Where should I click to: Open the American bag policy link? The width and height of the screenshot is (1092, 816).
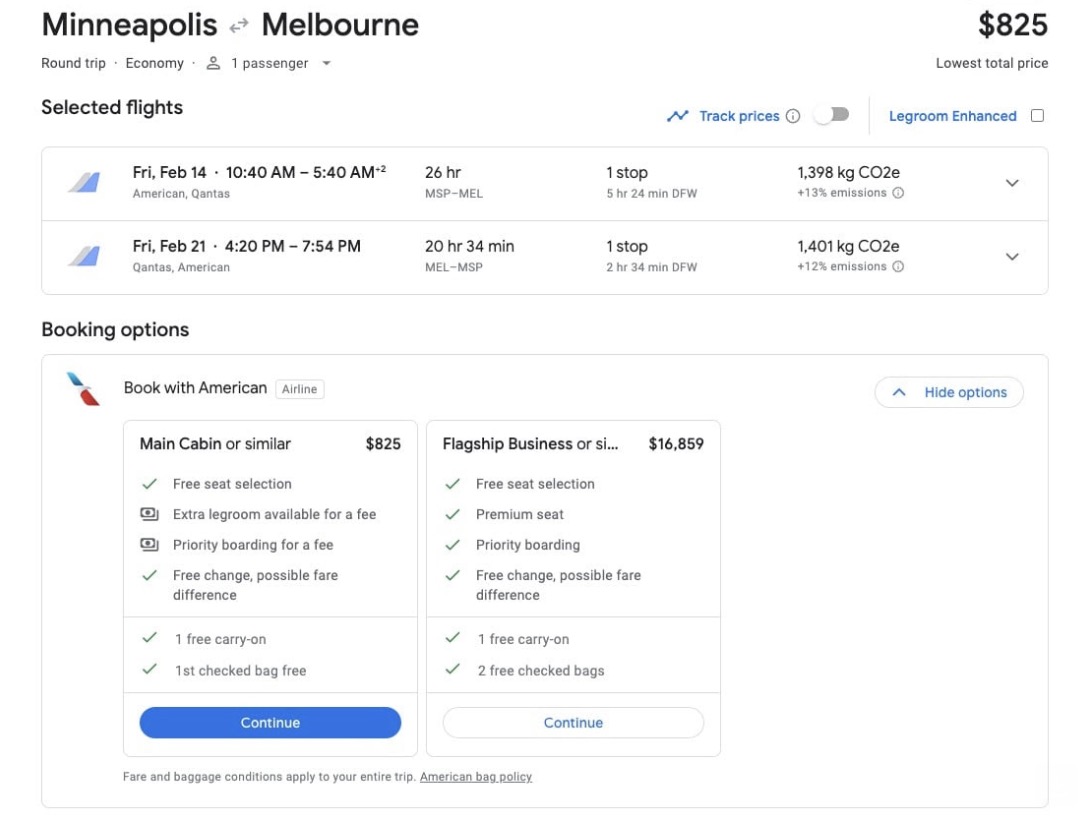pos(475,776)
